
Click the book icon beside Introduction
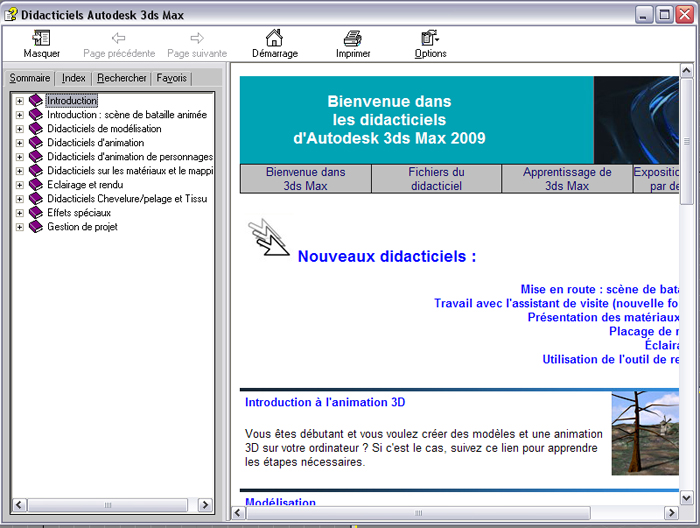point(36,100)
